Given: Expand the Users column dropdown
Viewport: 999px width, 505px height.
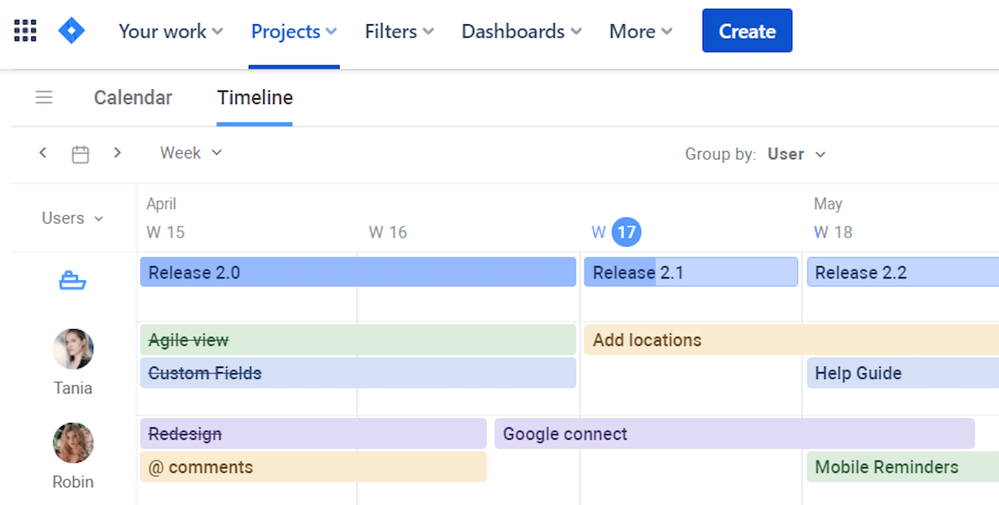Looking at the screenshot, I should [72, 218].
